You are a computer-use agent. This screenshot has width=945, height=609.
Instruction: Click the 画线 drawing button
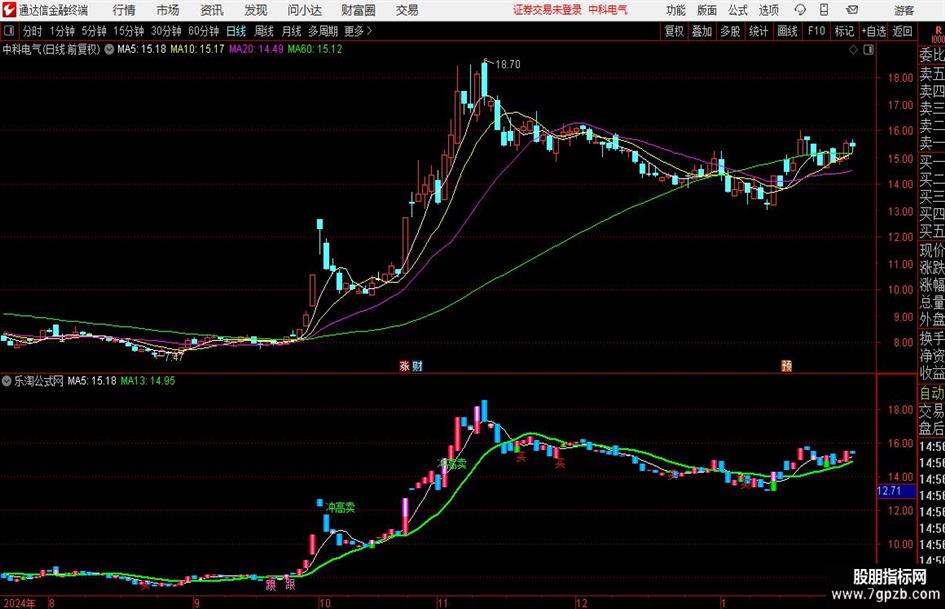pos(788,31)
